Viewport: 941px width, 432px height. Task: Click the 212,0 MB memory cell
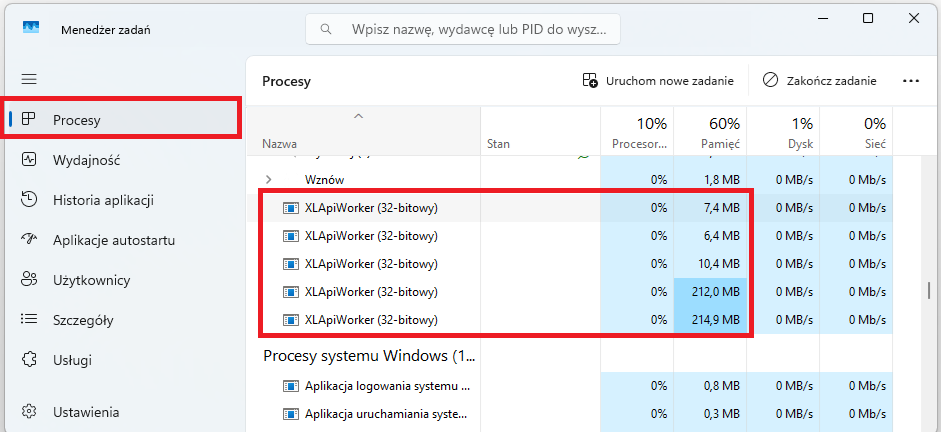[x=711, y=292]
